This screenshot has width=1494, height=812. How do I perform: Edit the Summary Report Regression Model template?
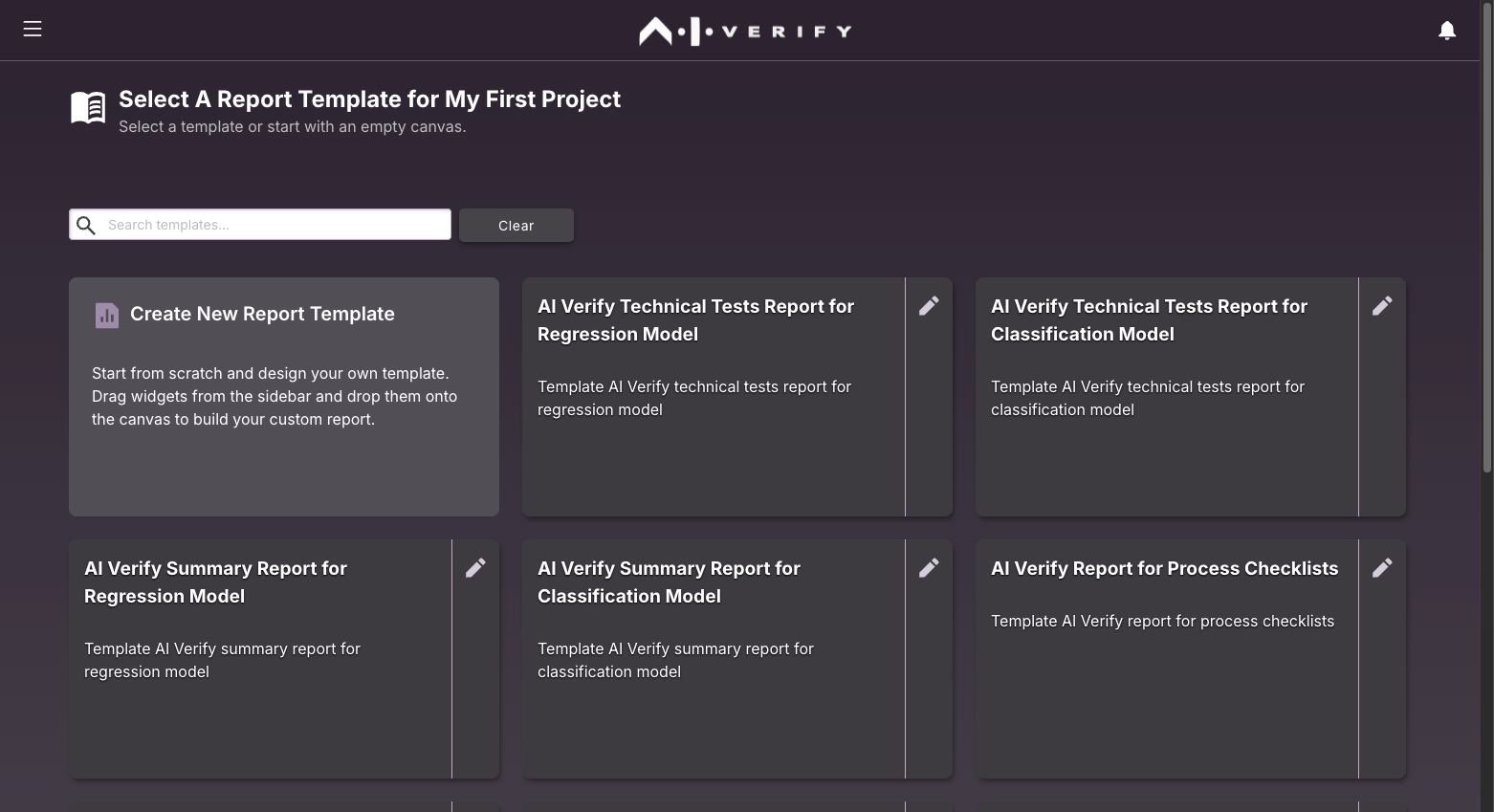coord(475,568)
